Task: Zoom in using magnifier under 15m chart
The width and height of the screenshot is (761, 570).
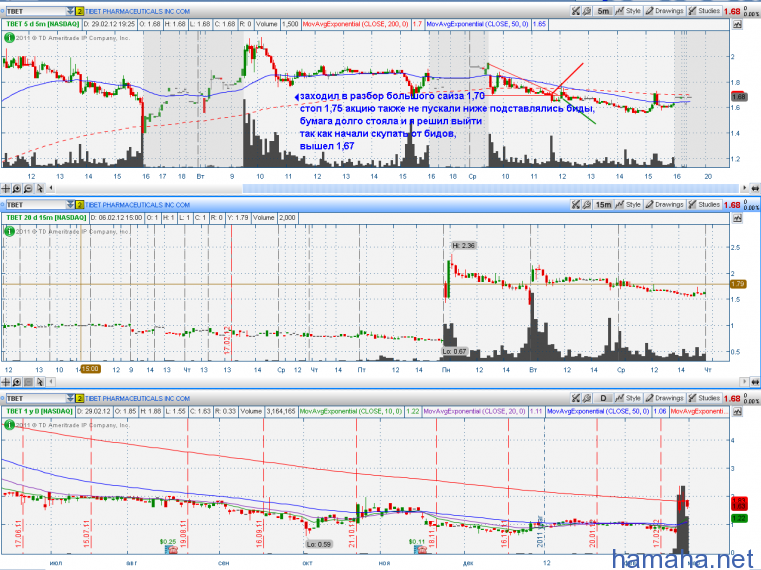Action: [17, 382]
